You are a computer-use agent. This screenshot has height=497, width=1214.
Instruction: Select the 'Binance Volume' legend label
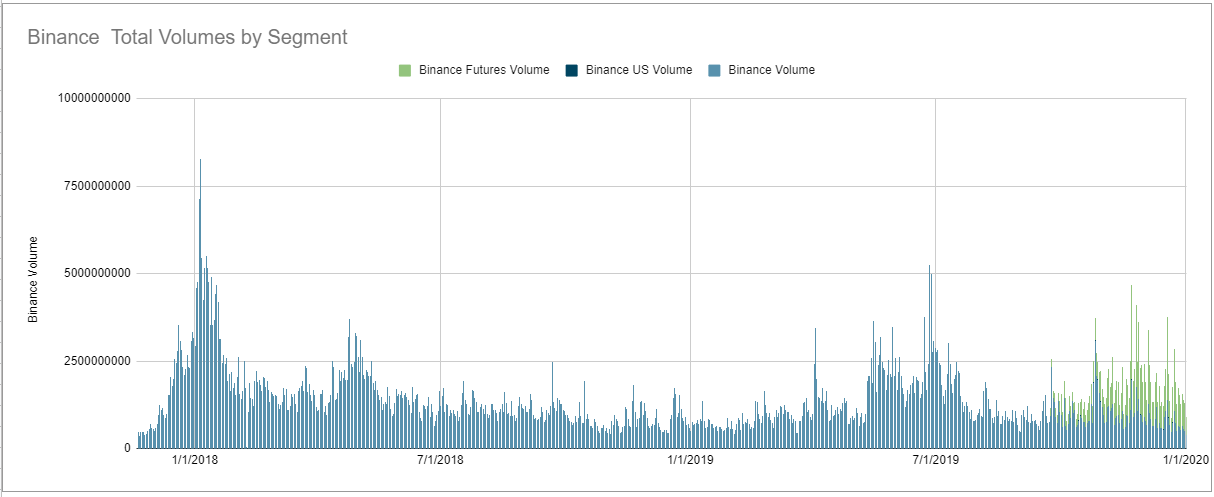[771, 70]
